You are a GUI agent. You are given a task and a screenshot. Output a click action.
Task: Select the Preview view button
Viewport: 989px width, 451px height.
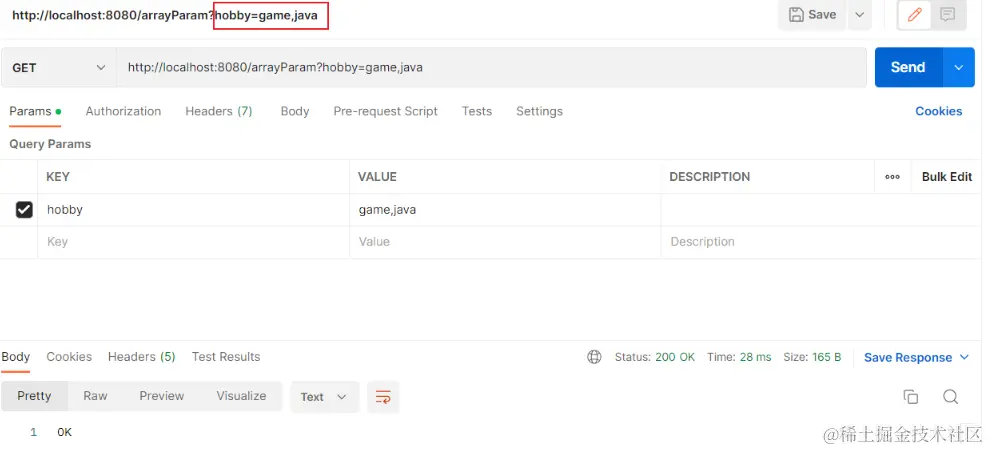161,396
